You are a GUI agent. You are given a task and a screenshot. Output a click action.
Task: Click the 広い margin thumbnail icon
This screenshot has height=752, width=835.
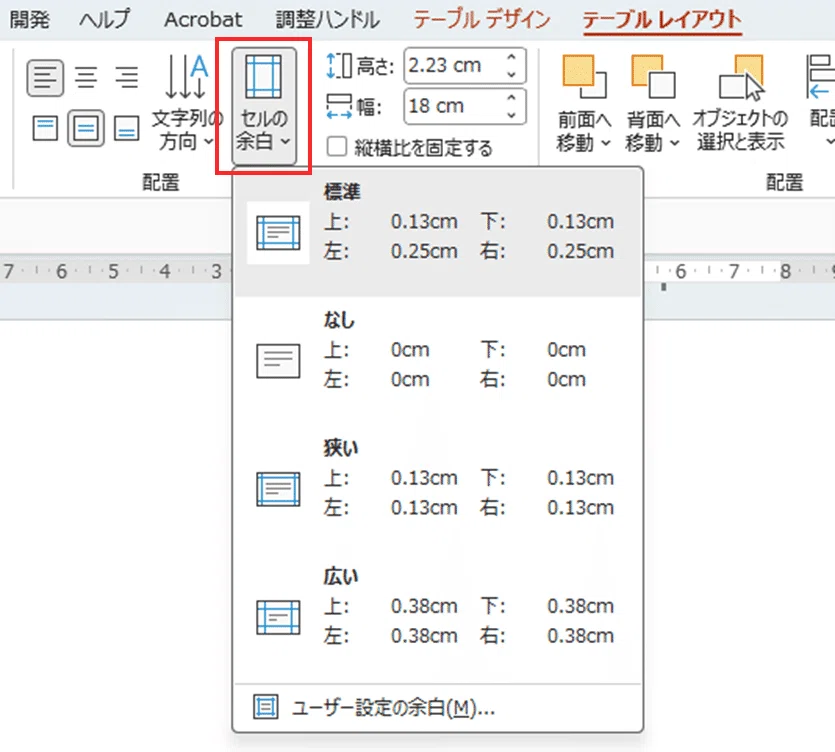point(278,617)
